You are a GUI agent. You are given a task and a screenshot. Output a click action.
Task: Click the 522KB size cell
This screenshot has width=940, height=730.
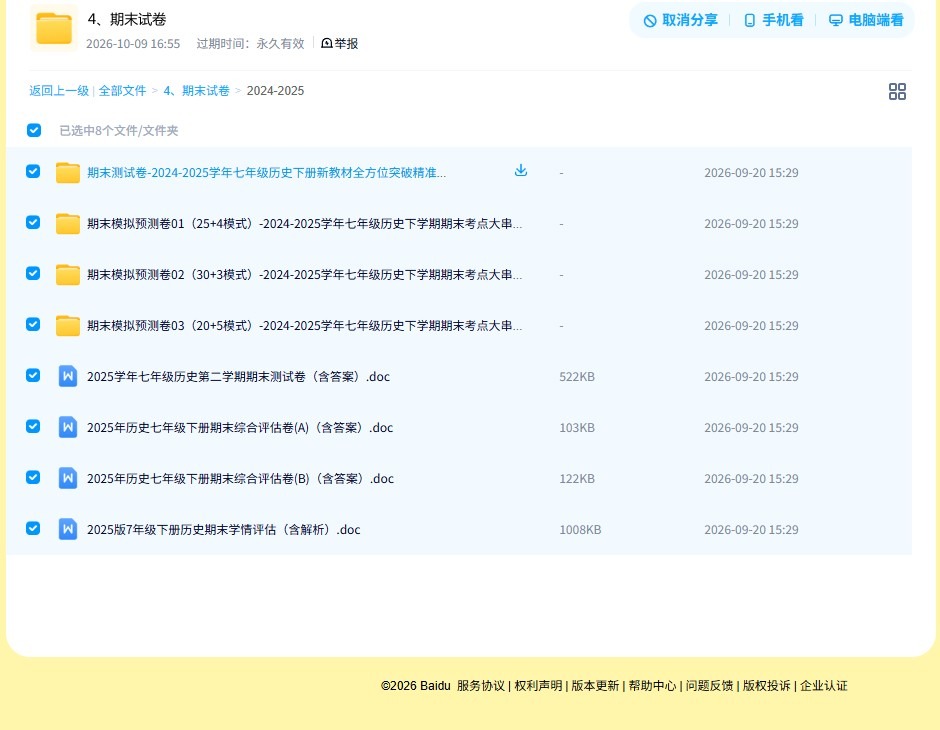pyautogui.click(x=577, y=376)
